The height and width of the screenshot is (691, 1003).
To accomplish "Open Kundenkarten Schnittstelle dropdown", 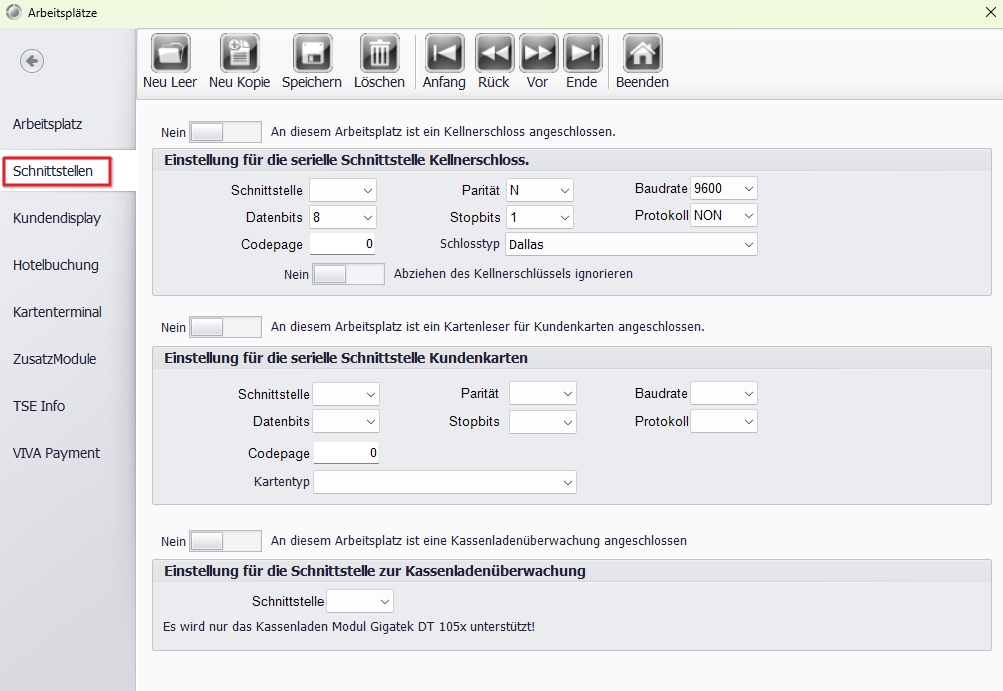I will pos(345,394).
